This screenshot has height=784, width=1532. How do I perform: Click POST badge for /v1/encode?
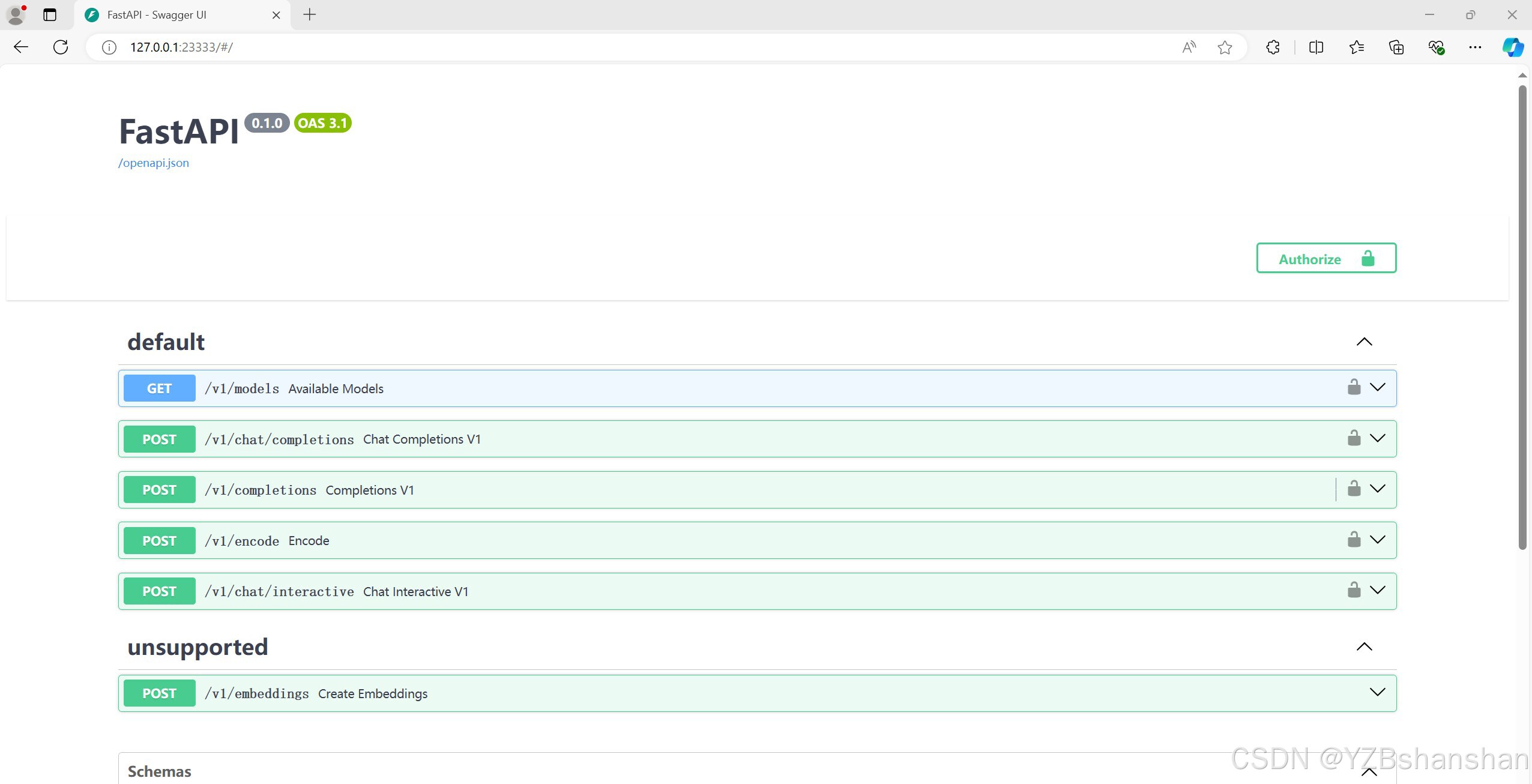(x=160, y=541)
